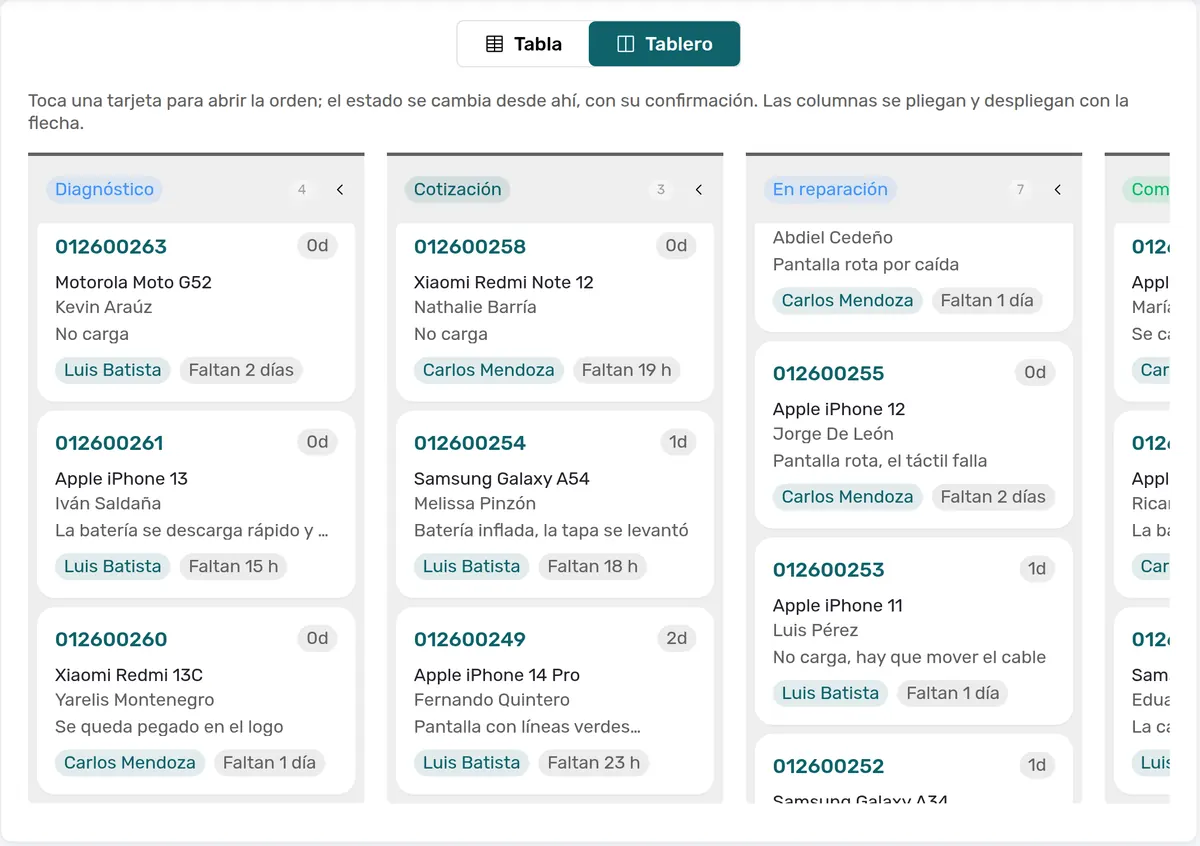The width and height of the screenshot is (1200, 846).
Task: Open order 012600254
Action: [470, 443]
